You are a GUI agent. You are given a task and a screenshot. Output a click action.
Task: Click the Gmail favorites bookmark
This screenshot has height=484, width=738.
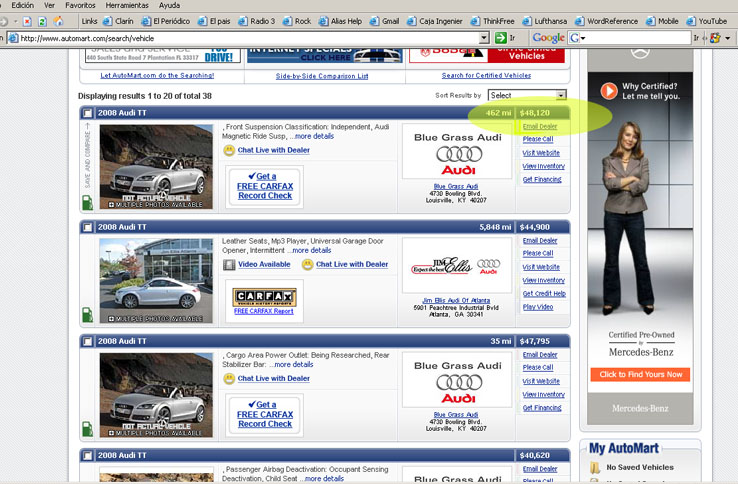click(385, 21)
